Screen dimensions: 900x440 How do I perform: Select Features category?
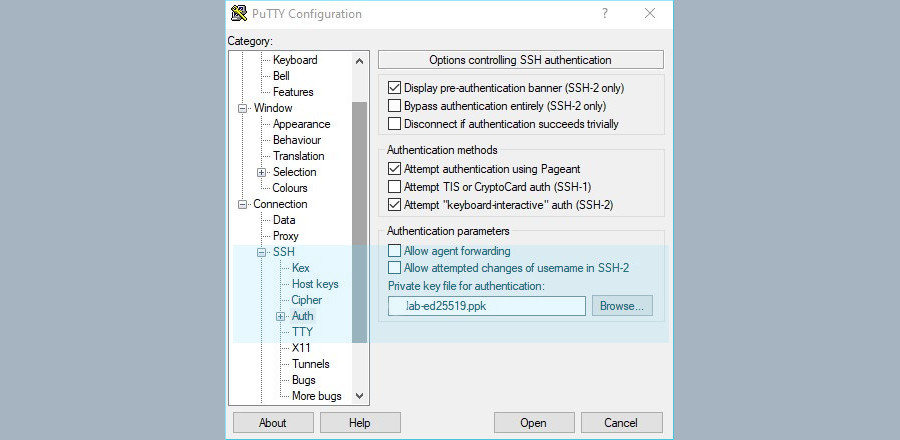[293, 92]
